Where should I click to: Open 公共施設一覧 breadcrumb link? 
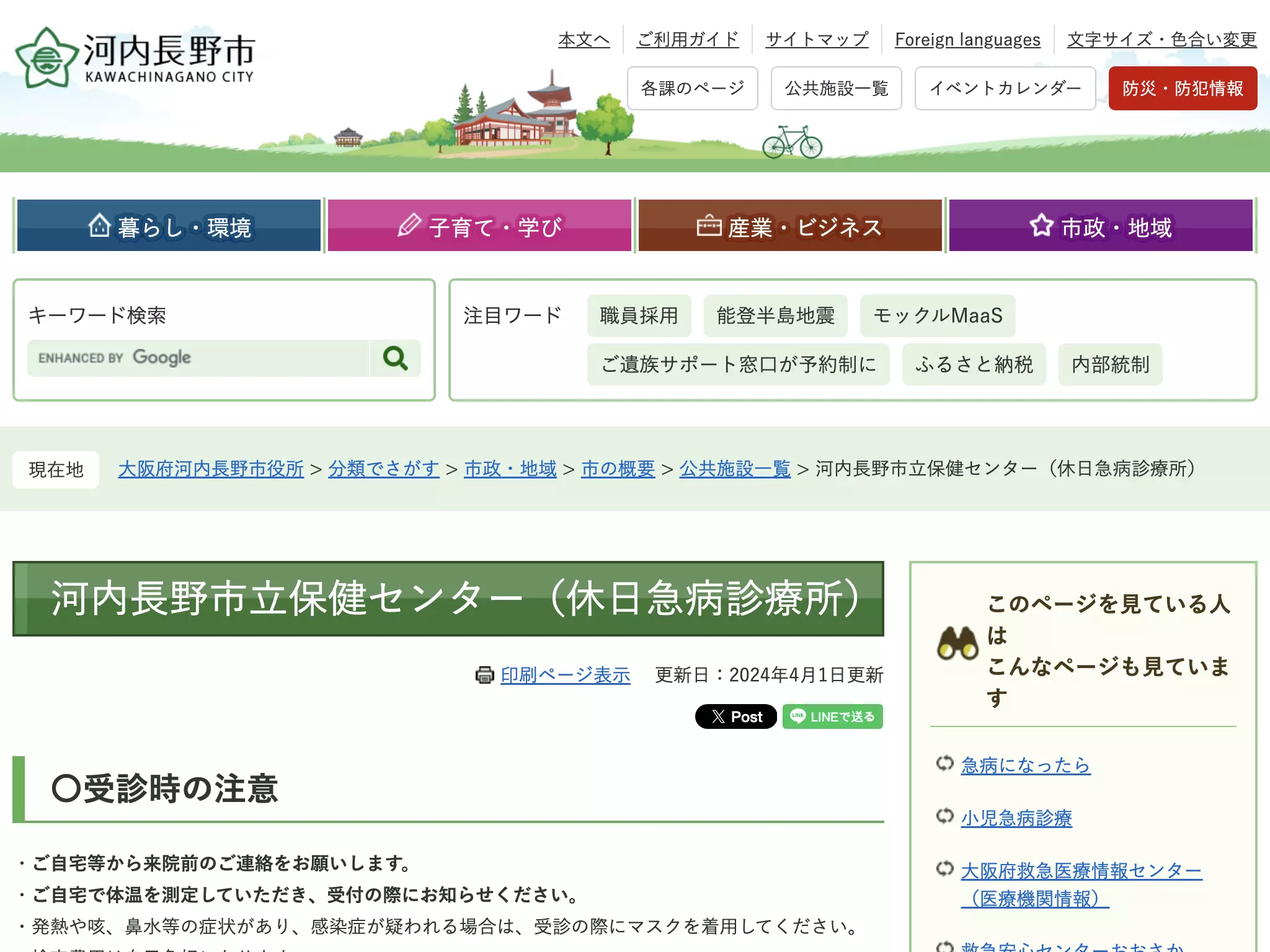click(735, 469)
